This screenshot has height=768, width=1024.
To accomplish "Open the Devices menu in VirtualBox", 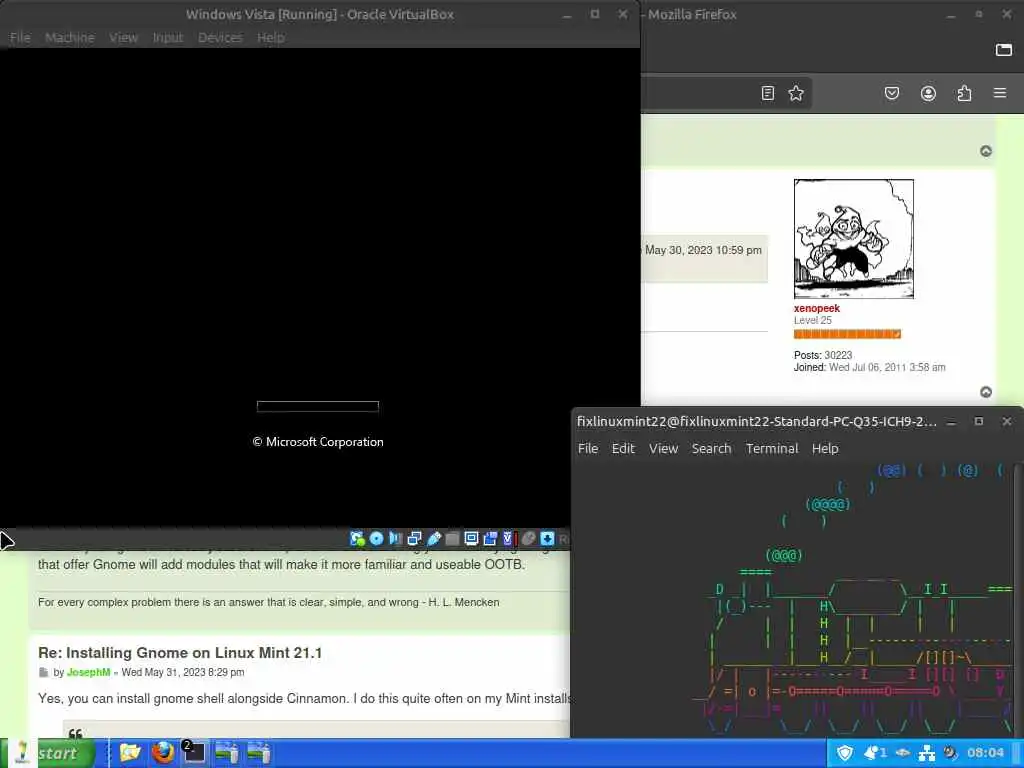I will pos(220,37).
